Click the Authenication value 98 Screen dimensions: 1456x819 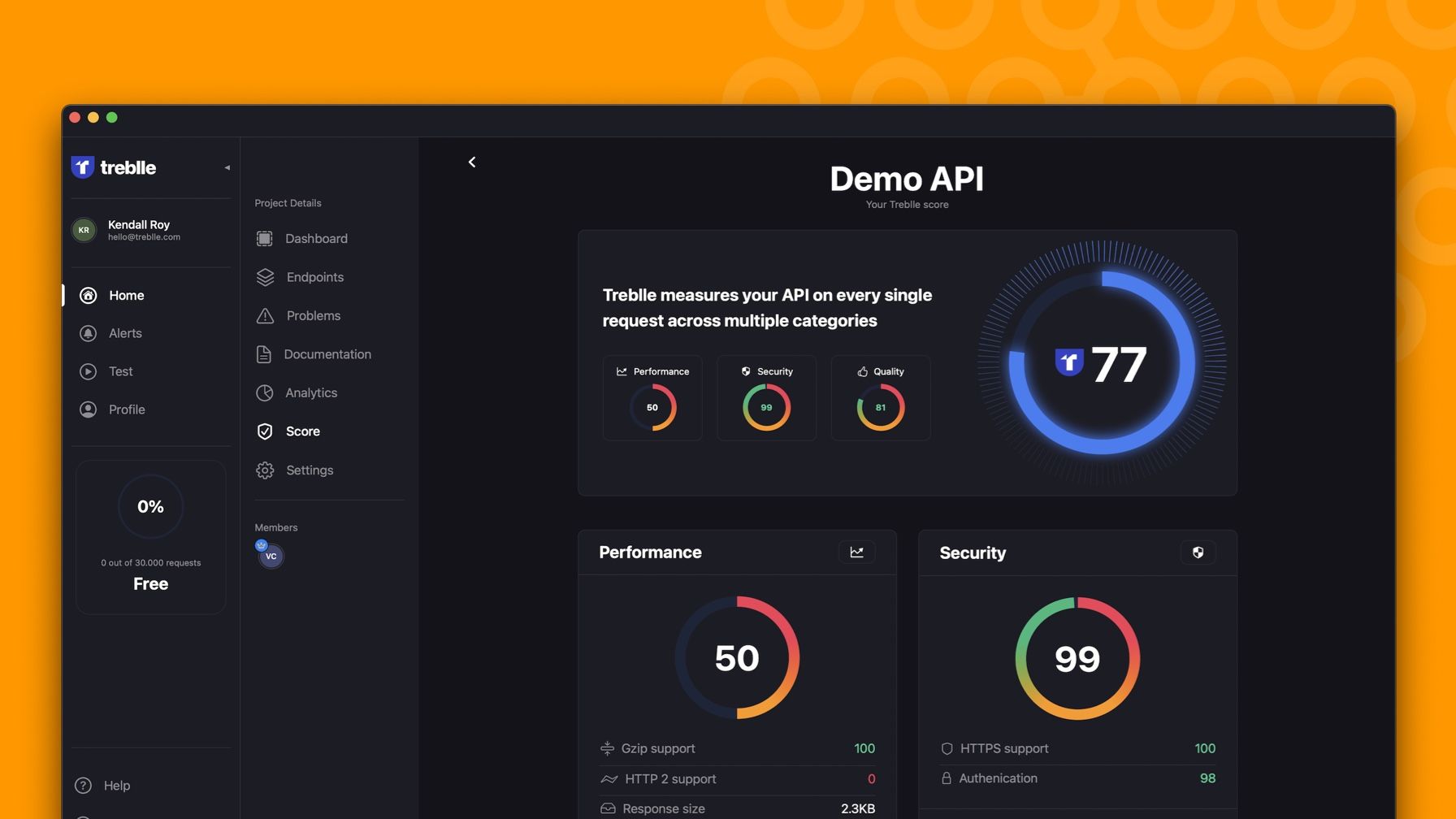tap(1207, 778)
